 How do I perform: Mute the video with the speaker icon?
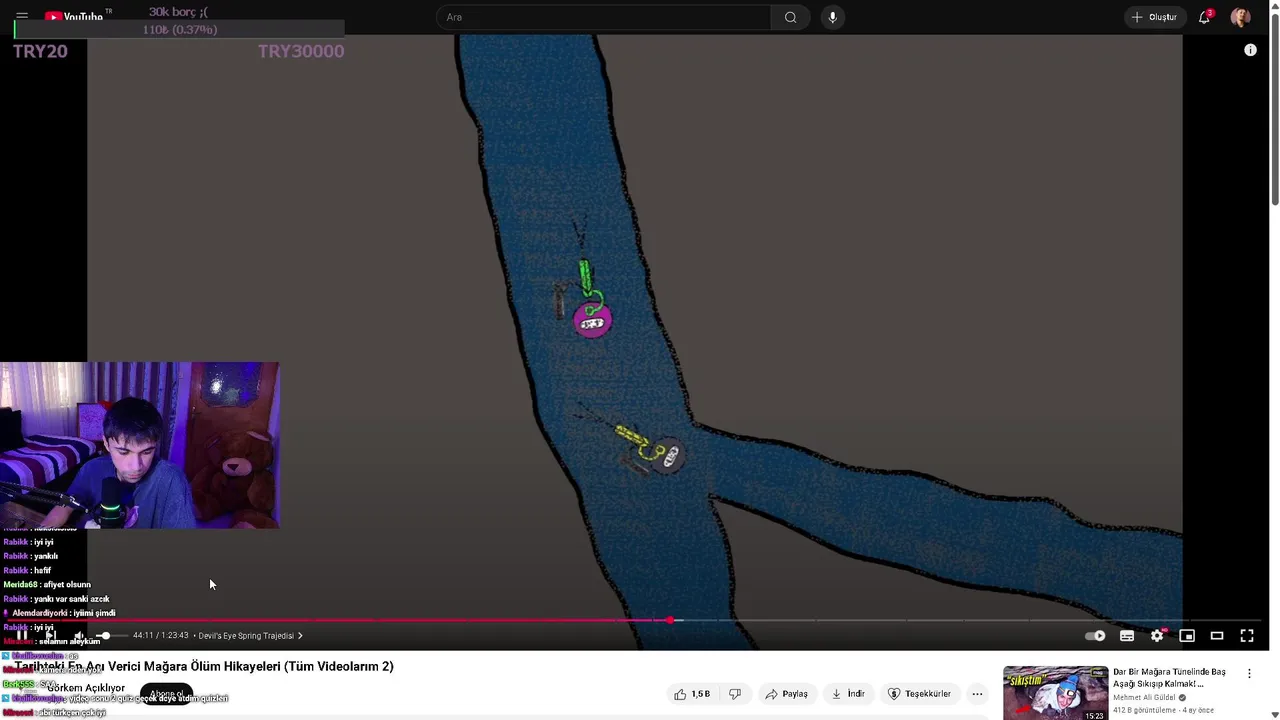point(79,635)
